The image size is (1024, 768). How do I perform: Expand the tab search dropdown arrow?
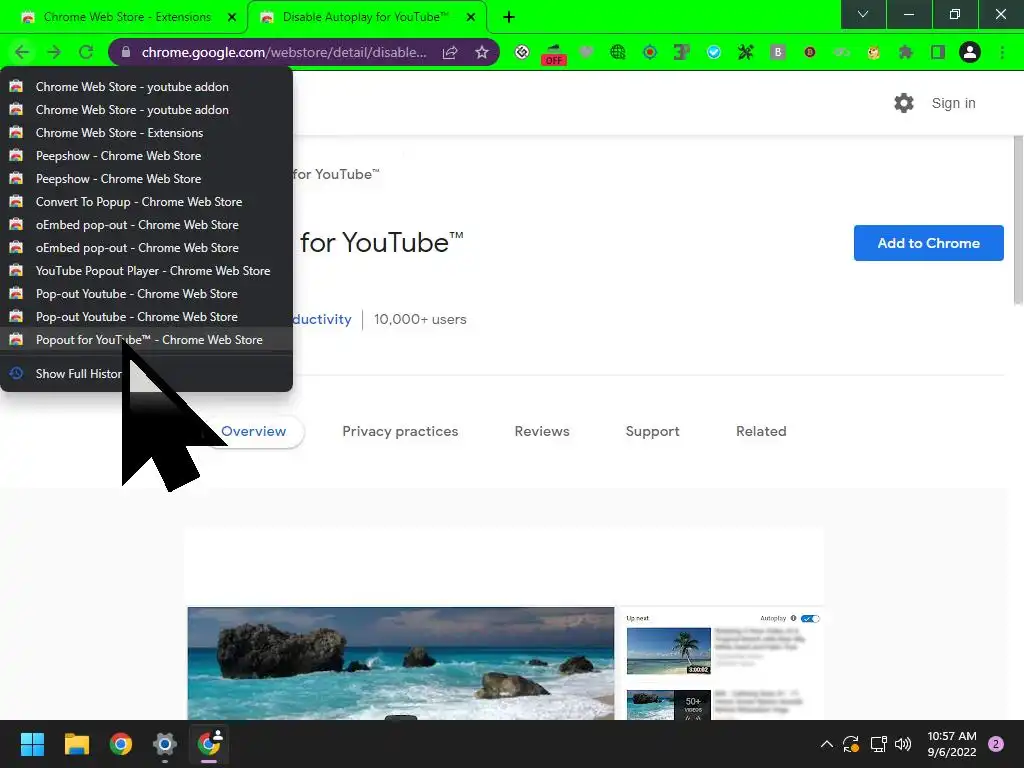(x=863, y=14)
